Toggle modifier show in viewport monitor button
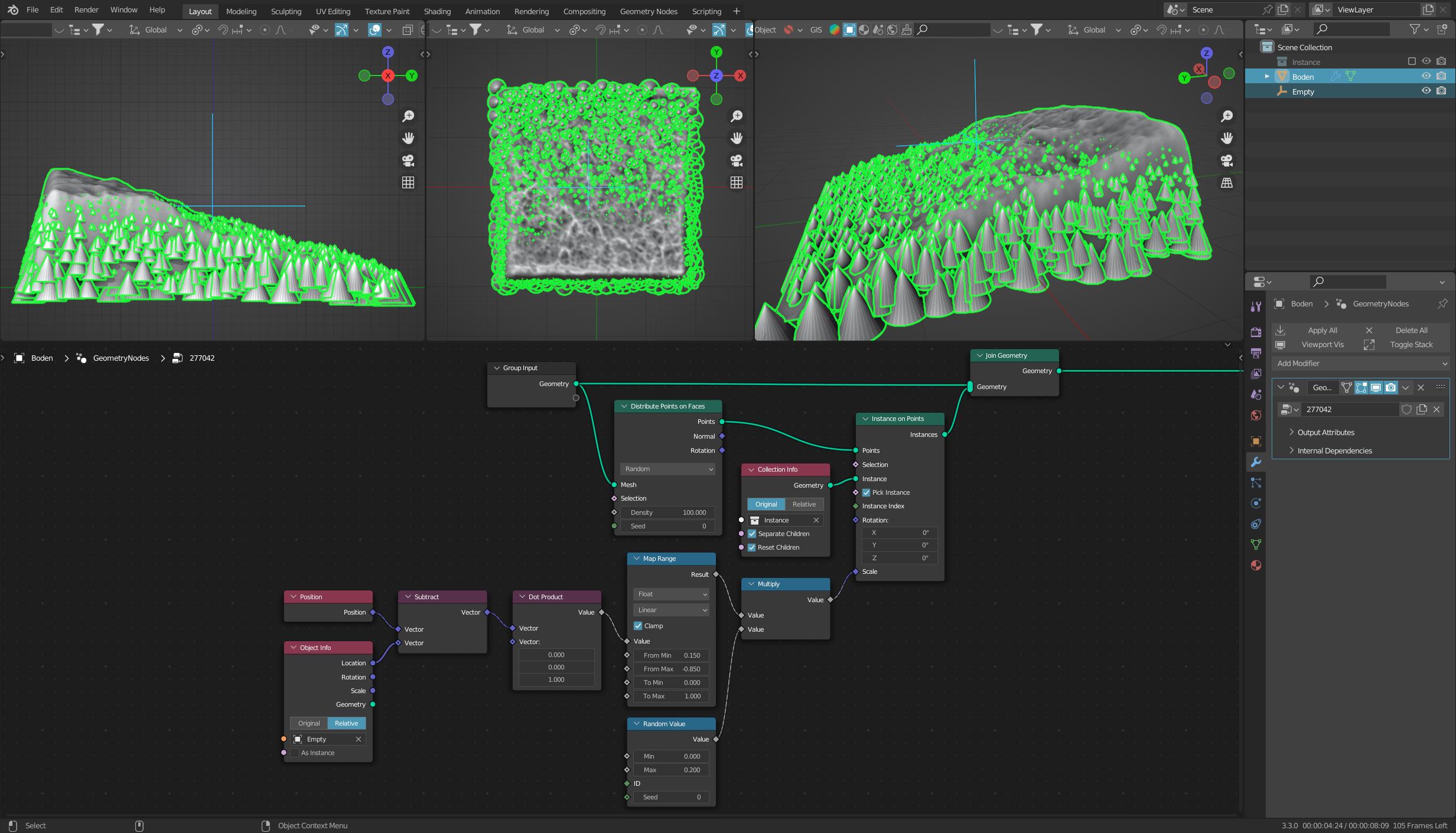Screen dimensions: 1456x833 coord(1376,387)
